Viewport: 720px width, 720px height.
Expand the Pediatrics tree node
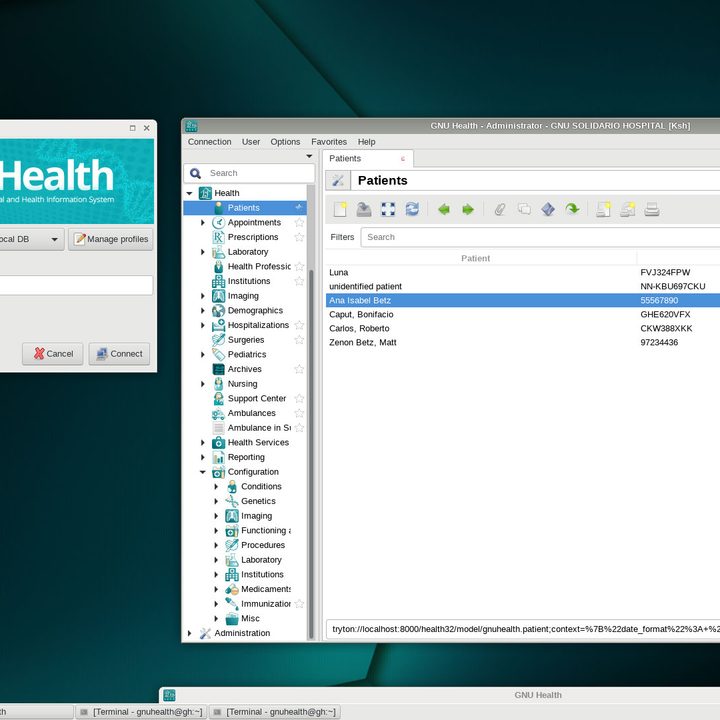coord(202,354)
